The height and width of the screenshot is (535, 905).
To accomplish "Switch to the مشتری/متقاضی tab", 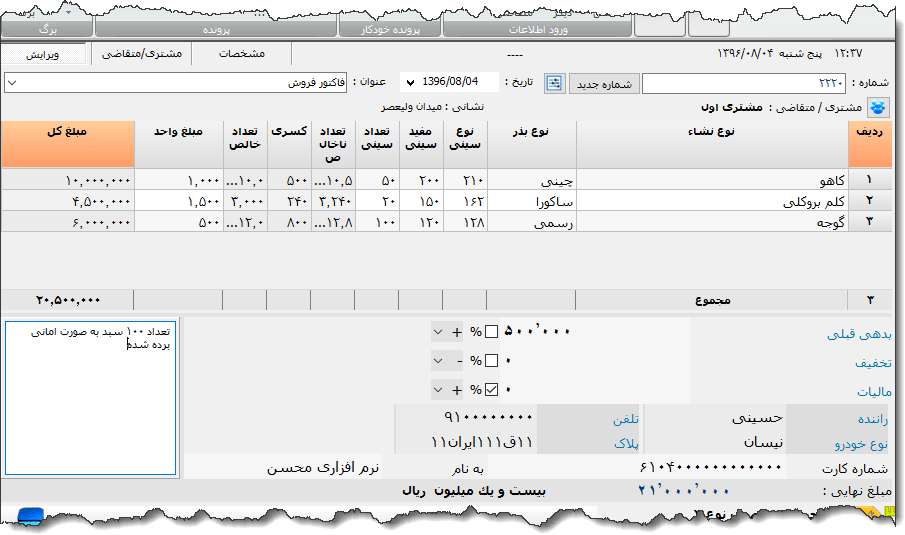I will [x=141, y=54].
